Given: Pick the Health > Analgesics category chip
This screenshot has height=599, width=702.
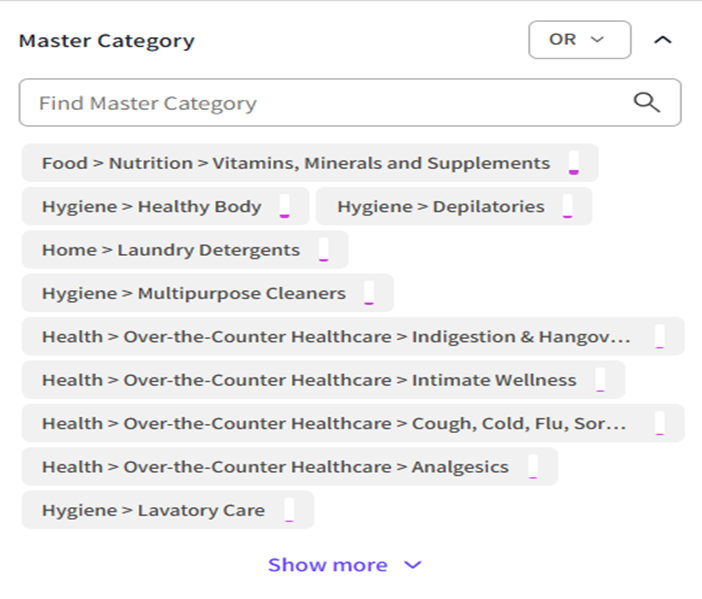Looking at the screenshot, I should tap(275, 467).
